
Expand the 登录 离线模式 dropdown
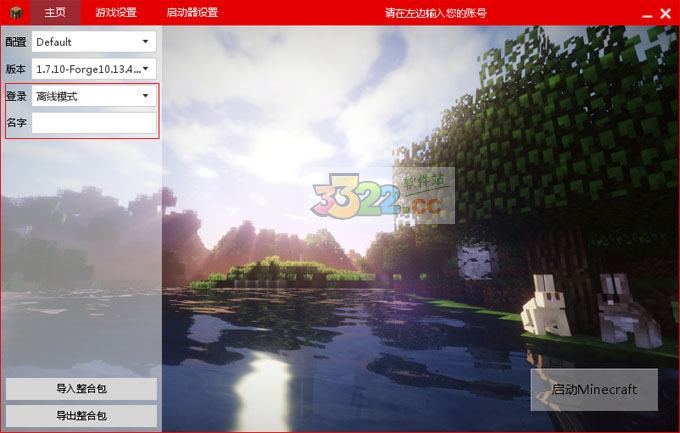94,96
